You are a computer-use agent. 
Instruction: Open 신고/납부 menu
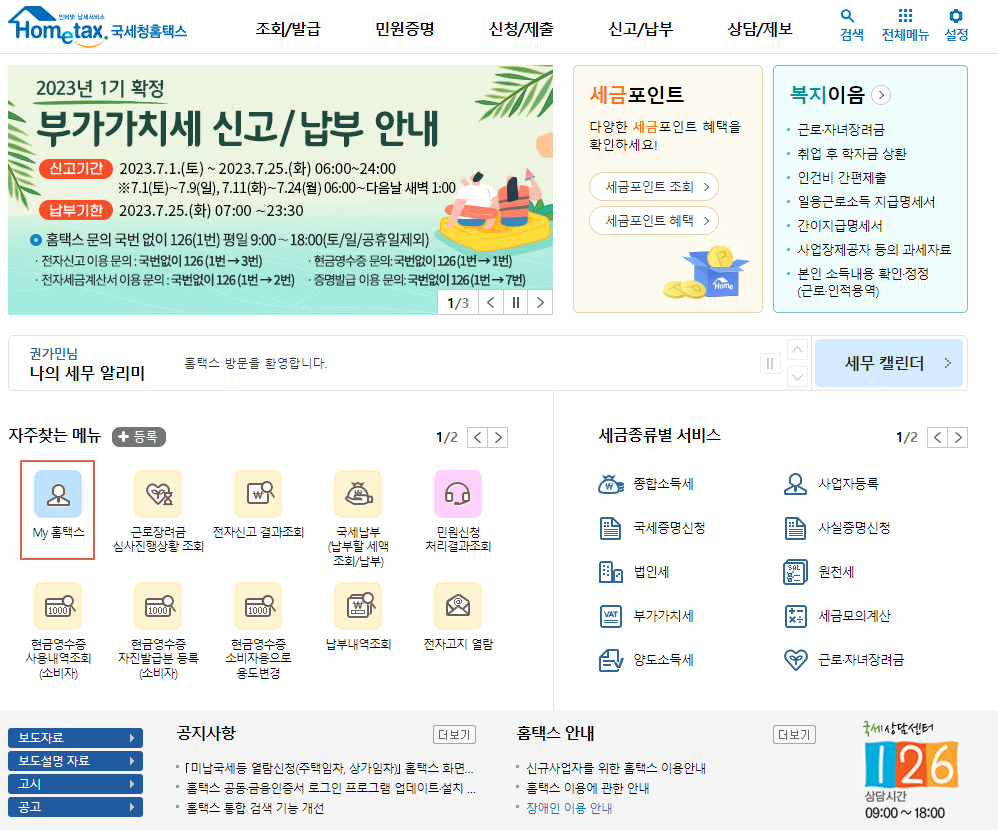point(640,29)
